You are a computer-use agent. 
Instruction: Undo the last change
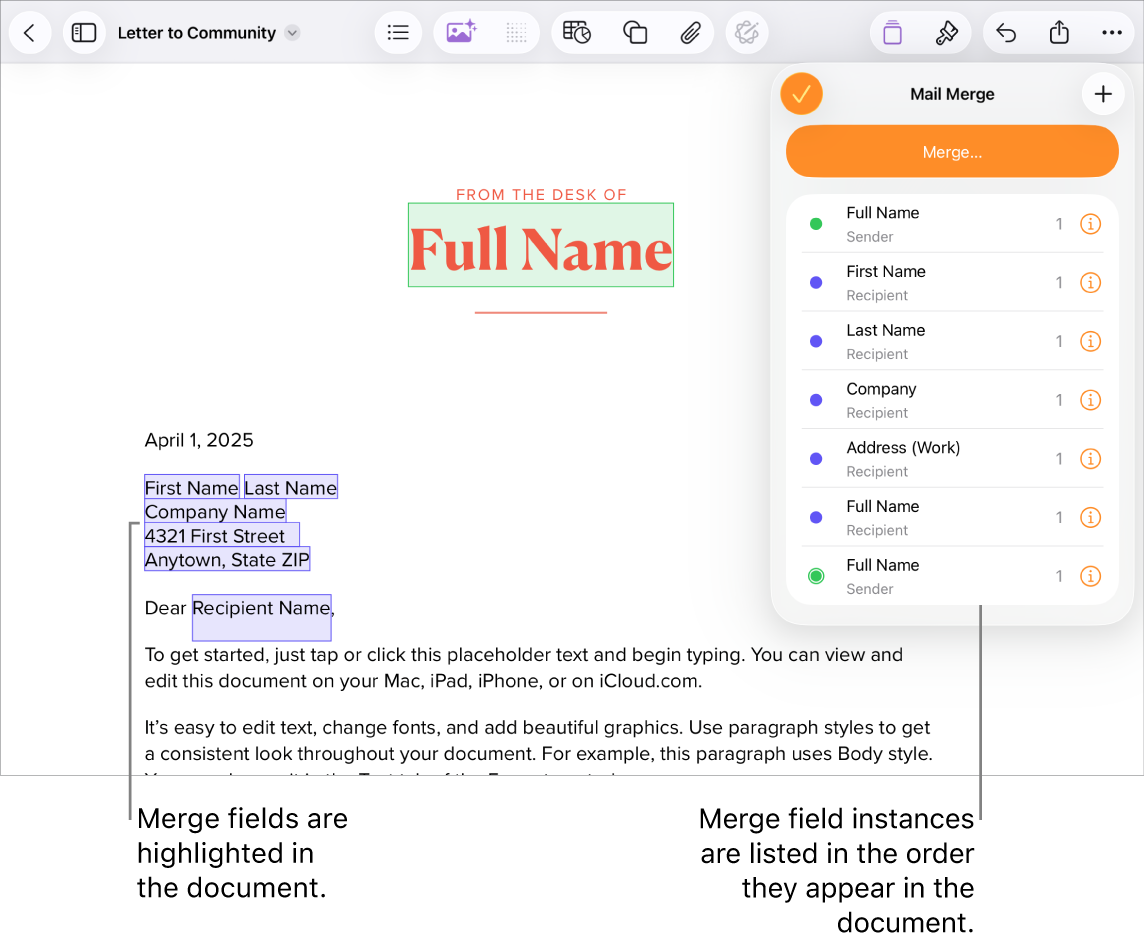(1006, 32)
